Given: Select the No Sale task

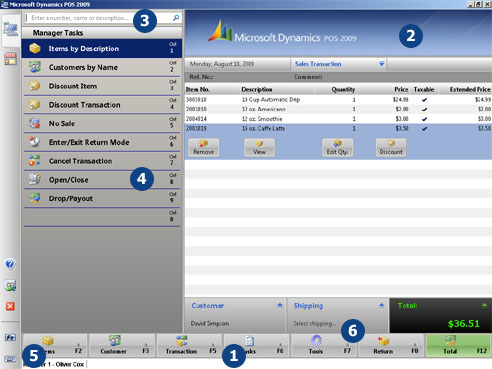Looking at the screenshot, I should coord(102,123).
